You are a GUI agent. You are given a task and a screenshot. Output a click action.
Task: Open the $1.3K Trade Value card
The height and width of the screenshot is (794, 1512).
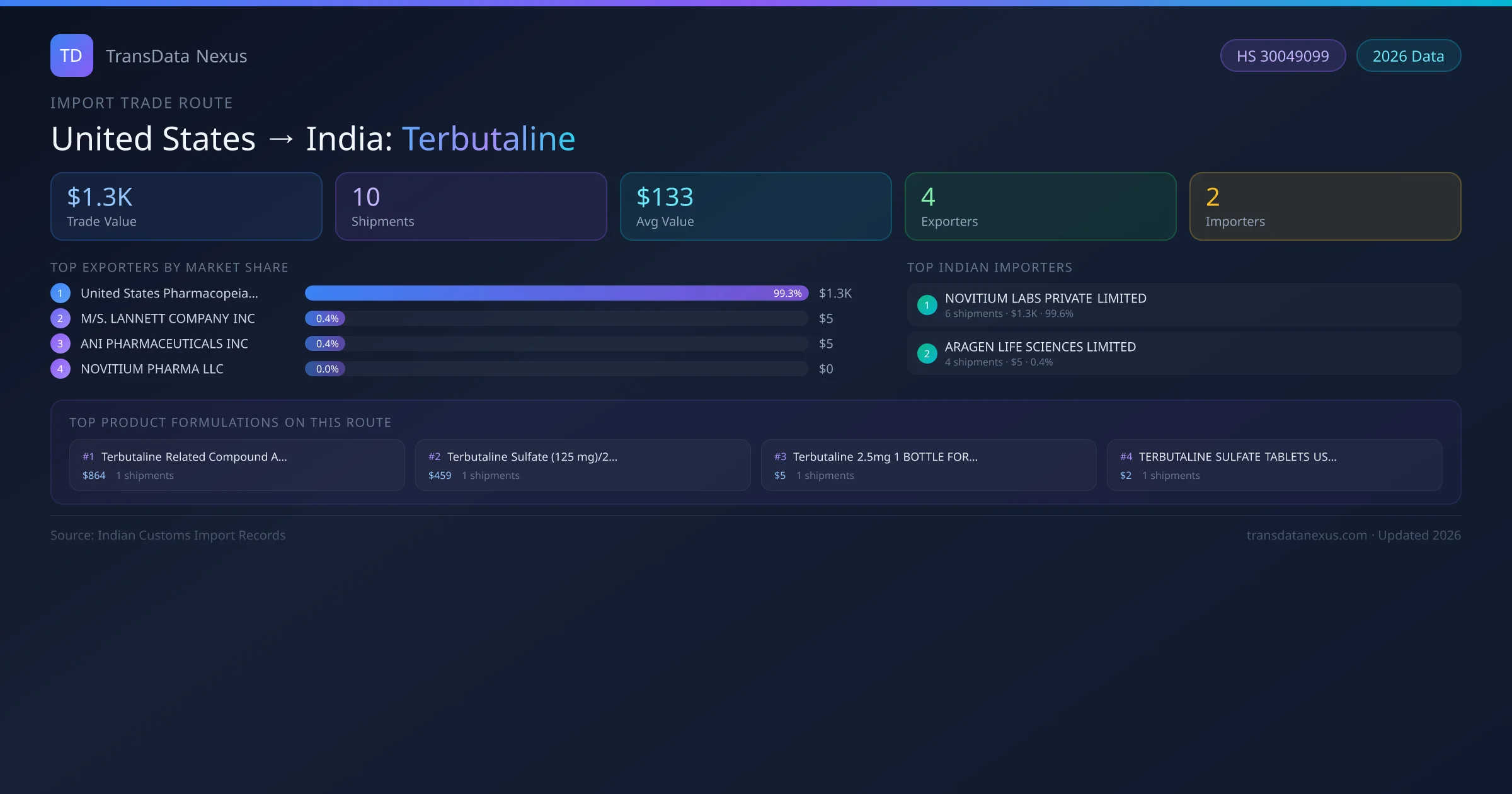[186, 207]
